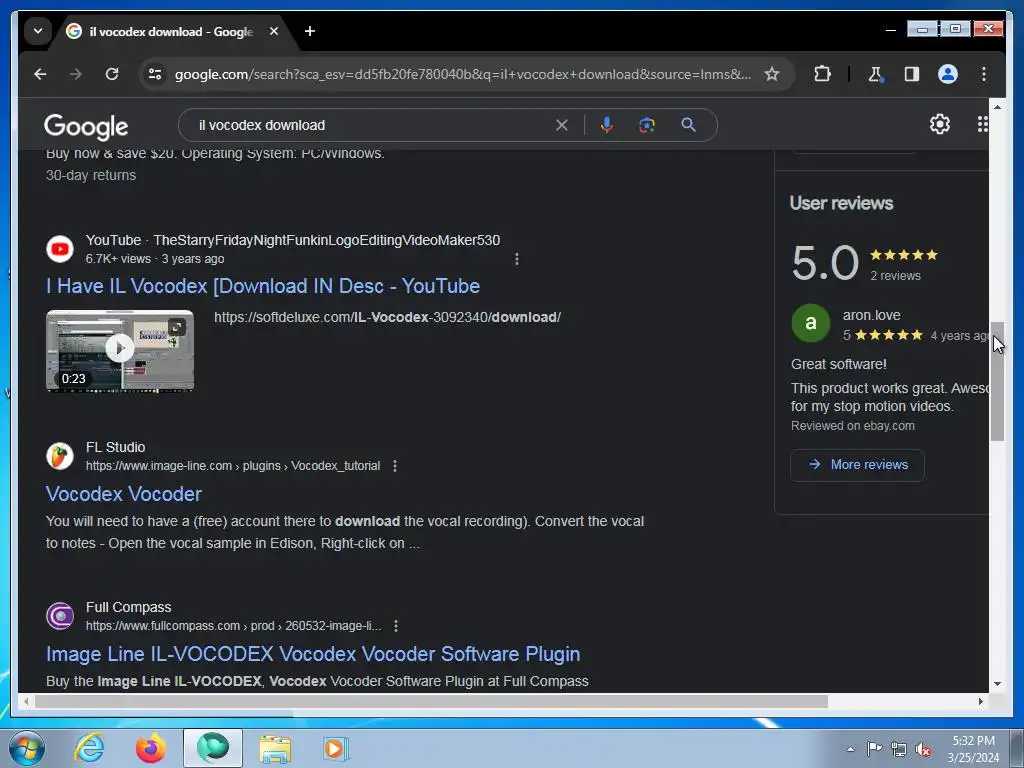
Task: Launch Internet Explorer from taskbar
Action: click(x=89, y=748)
